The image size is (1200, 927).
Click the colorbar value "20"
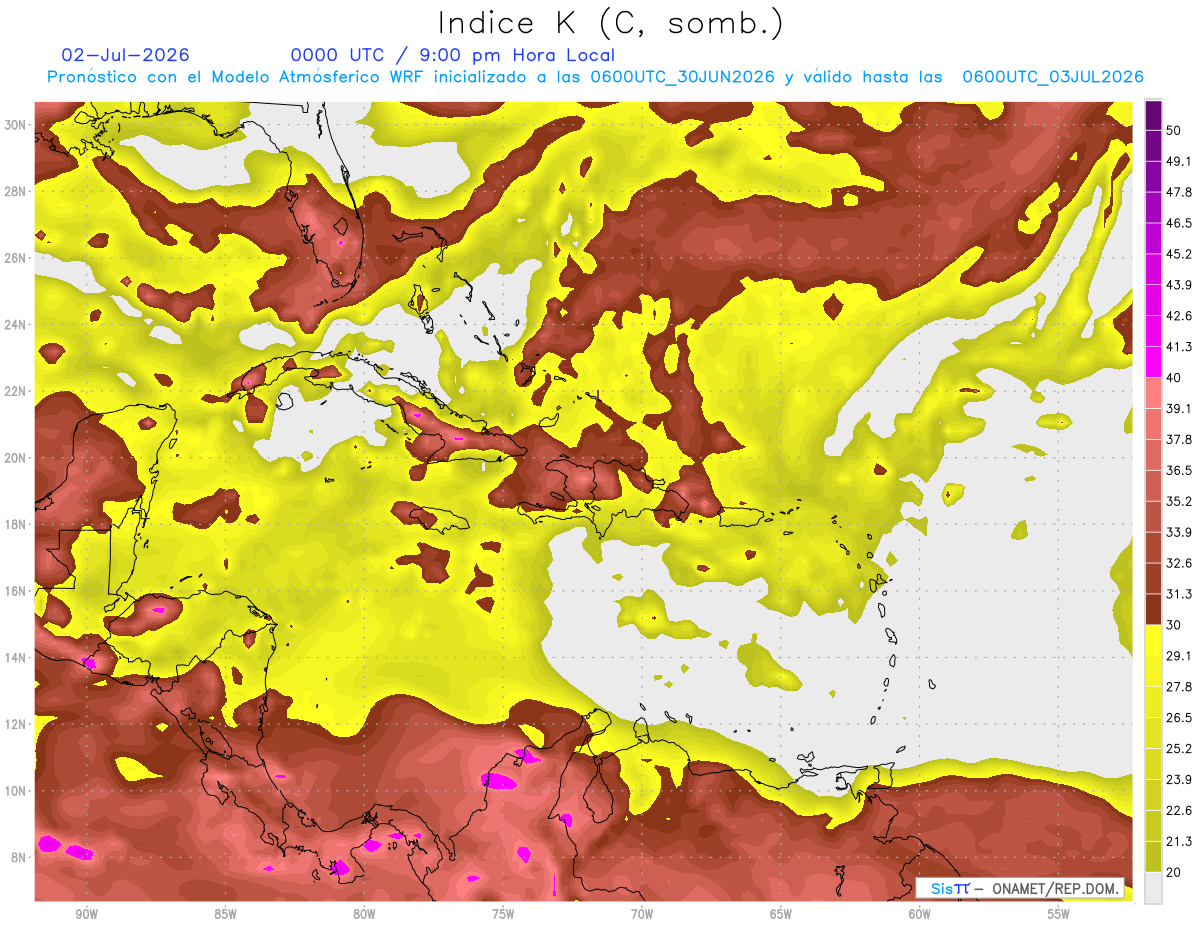click(1174, 871)
